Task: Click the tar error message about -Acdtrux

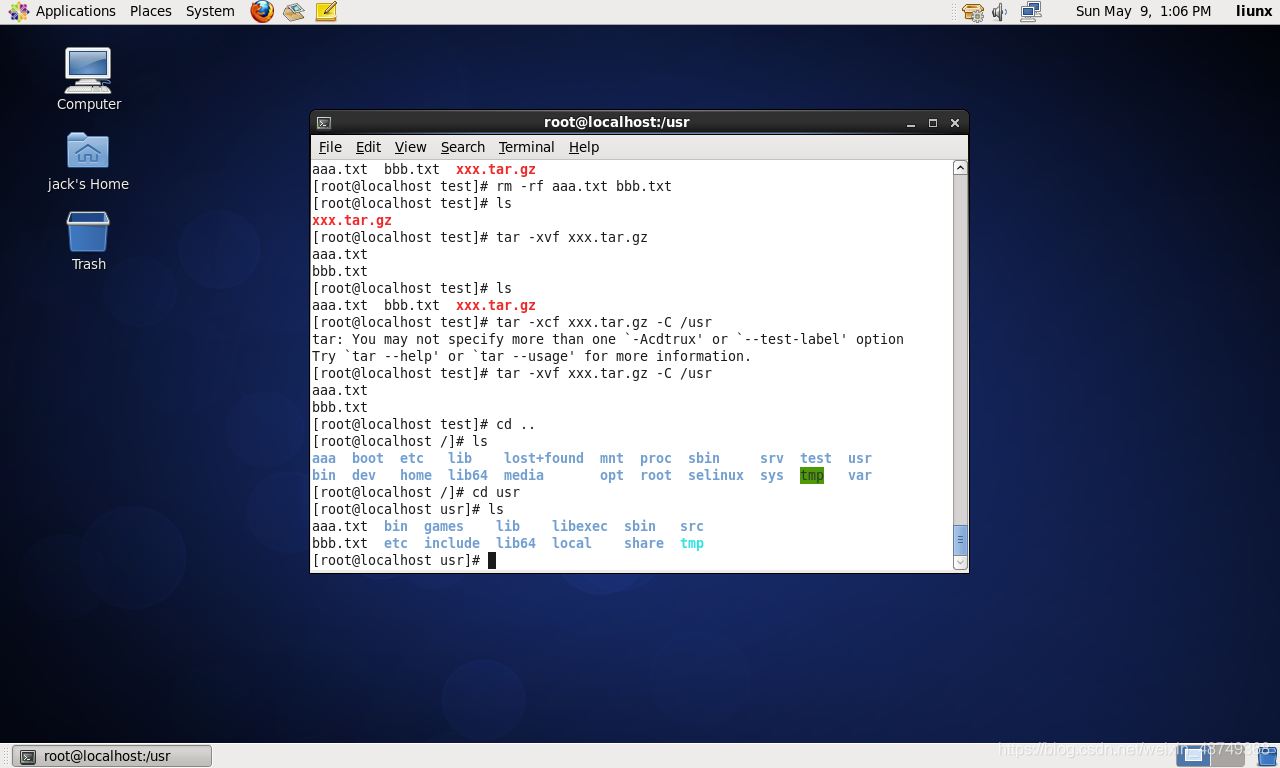Action: pos(608,339)
